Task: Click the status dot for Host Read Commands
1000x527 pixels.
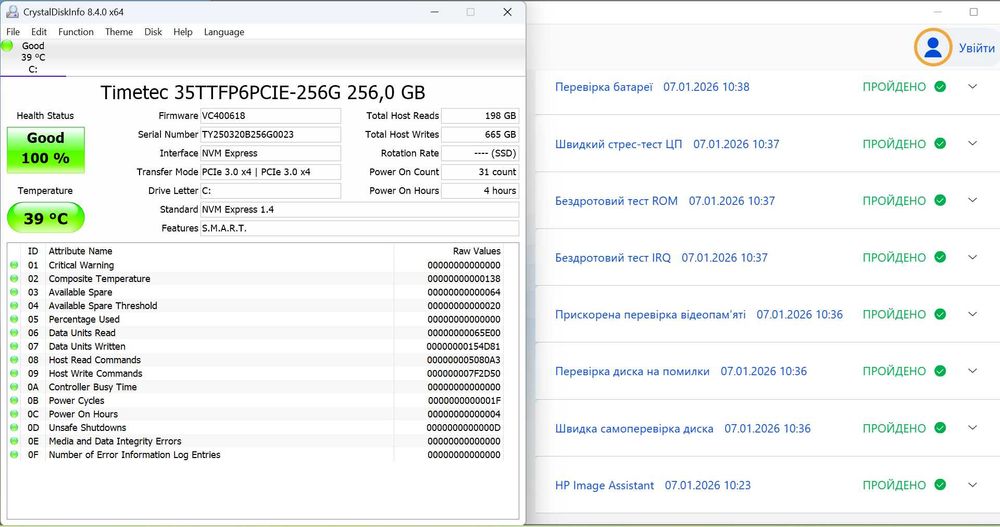Action: pyautogui.click(x=14, y=360)
